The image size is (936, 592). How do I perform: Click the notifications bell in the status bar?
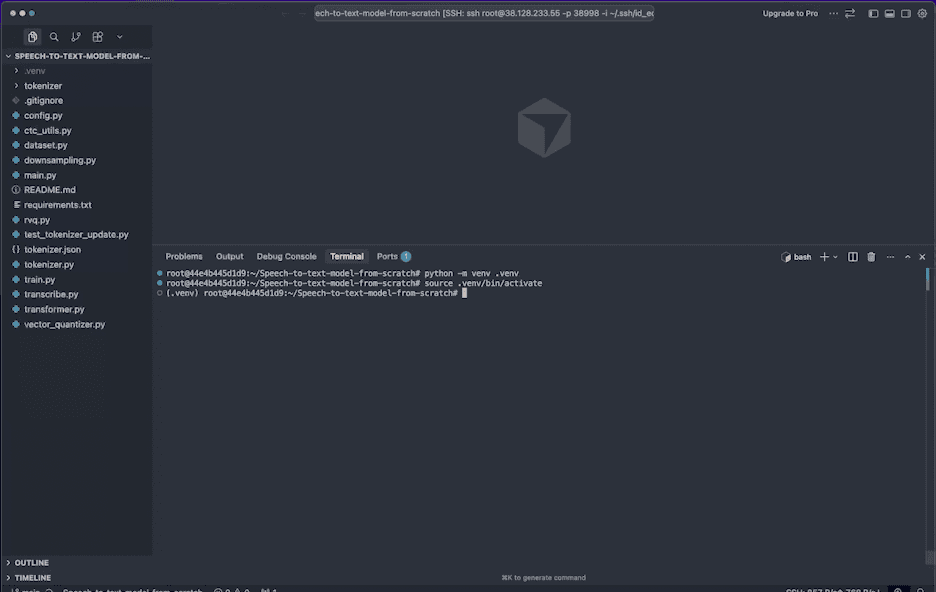point(918,591)
